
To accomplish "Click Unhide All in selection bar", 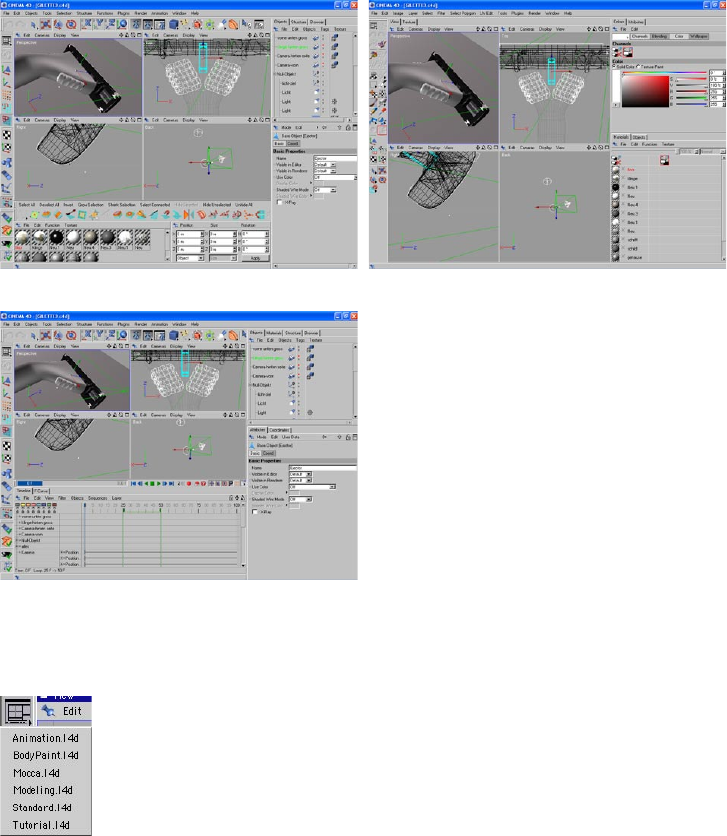I will (244, 205).
